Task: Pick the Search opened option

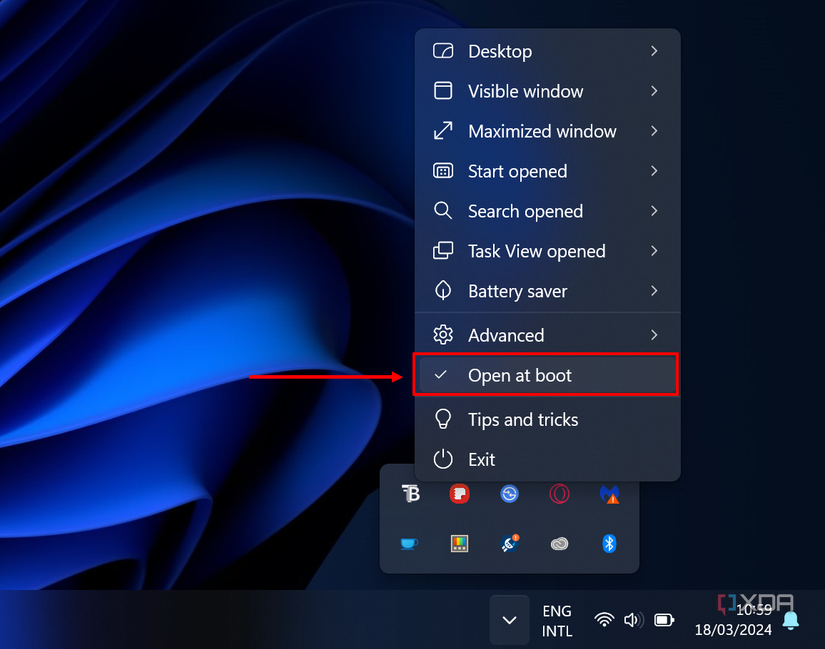Action: 525,211
